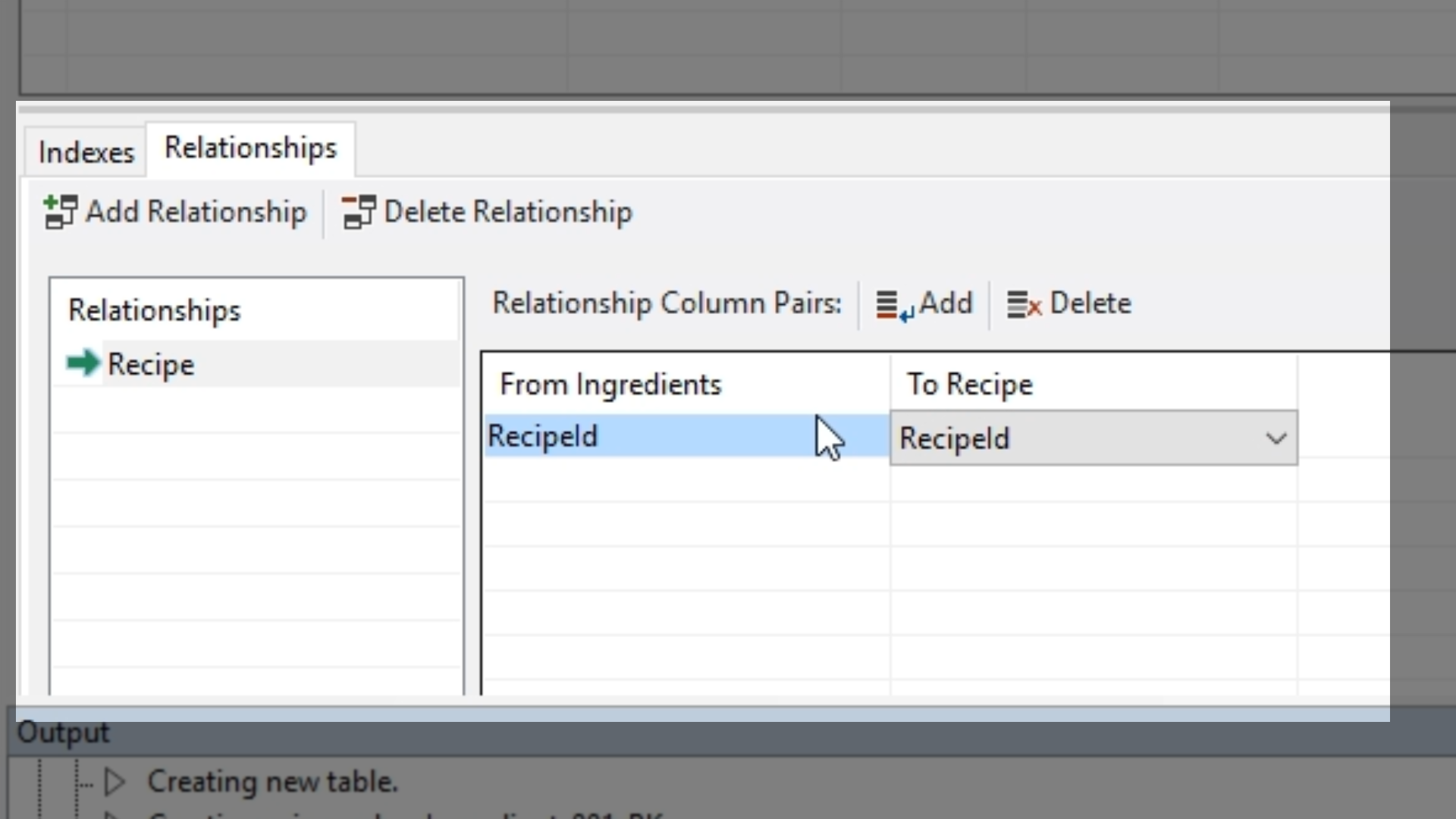Select the Creating new table message text

click(x=272, y=782)
